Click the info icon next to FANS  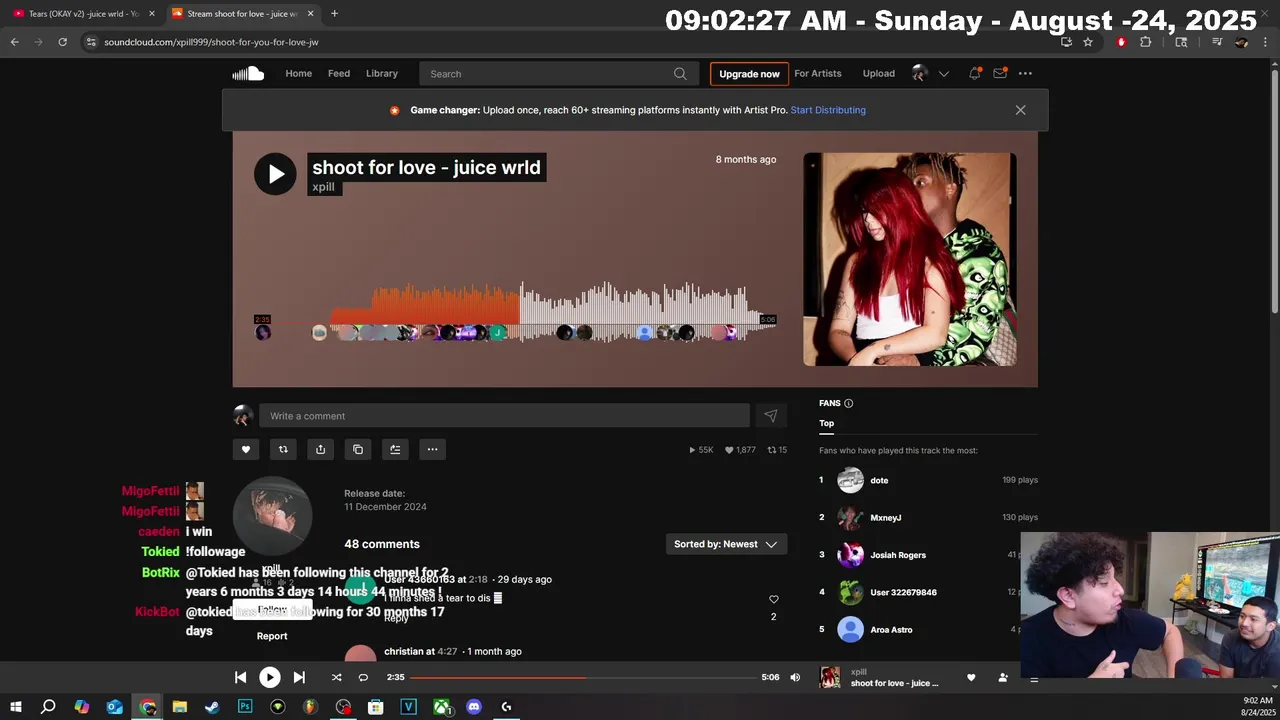click(x=849, y=403)
